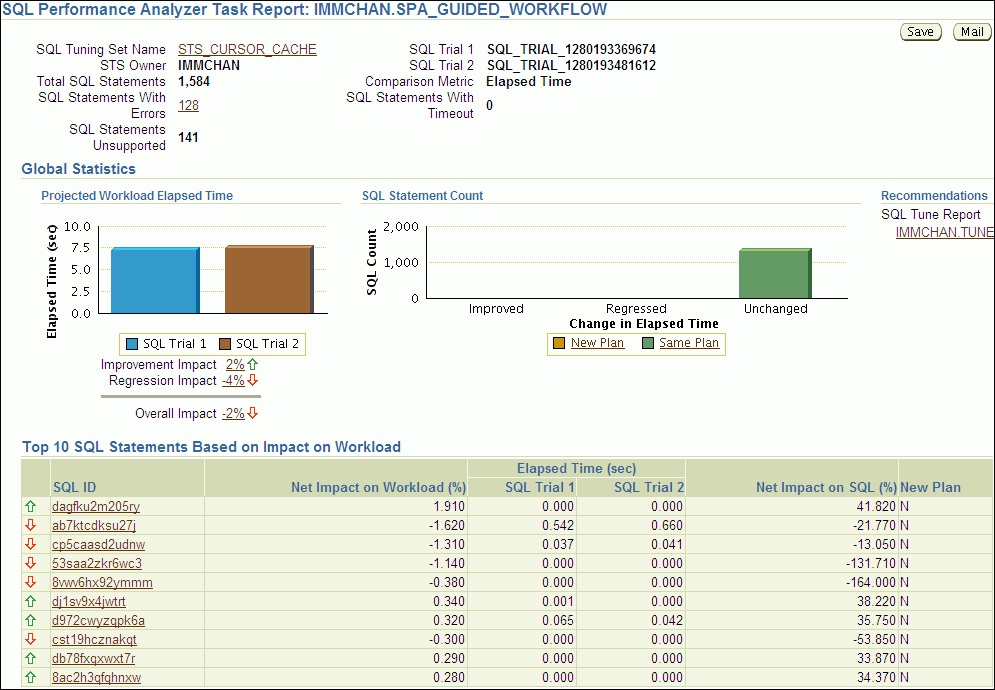This screenshot has height=690, width=995.
Task: Click the red down arrow beside ab7ktcdksu27j
Action: (x=31, y=526)
